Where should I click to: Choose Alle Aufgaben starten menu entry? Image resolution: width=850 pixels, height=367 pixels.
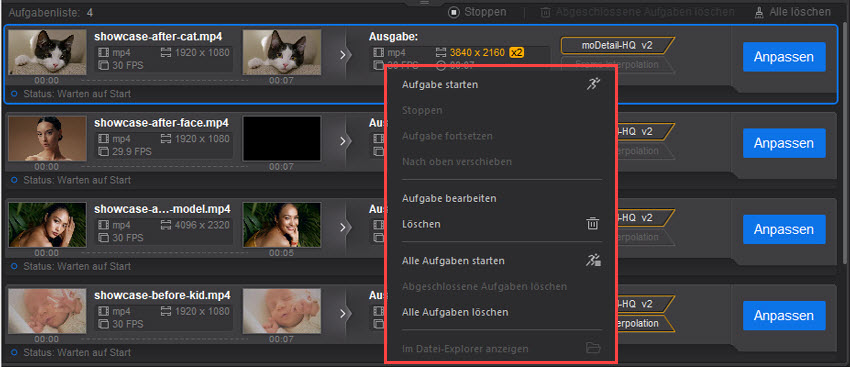click(x=453, y=261)
